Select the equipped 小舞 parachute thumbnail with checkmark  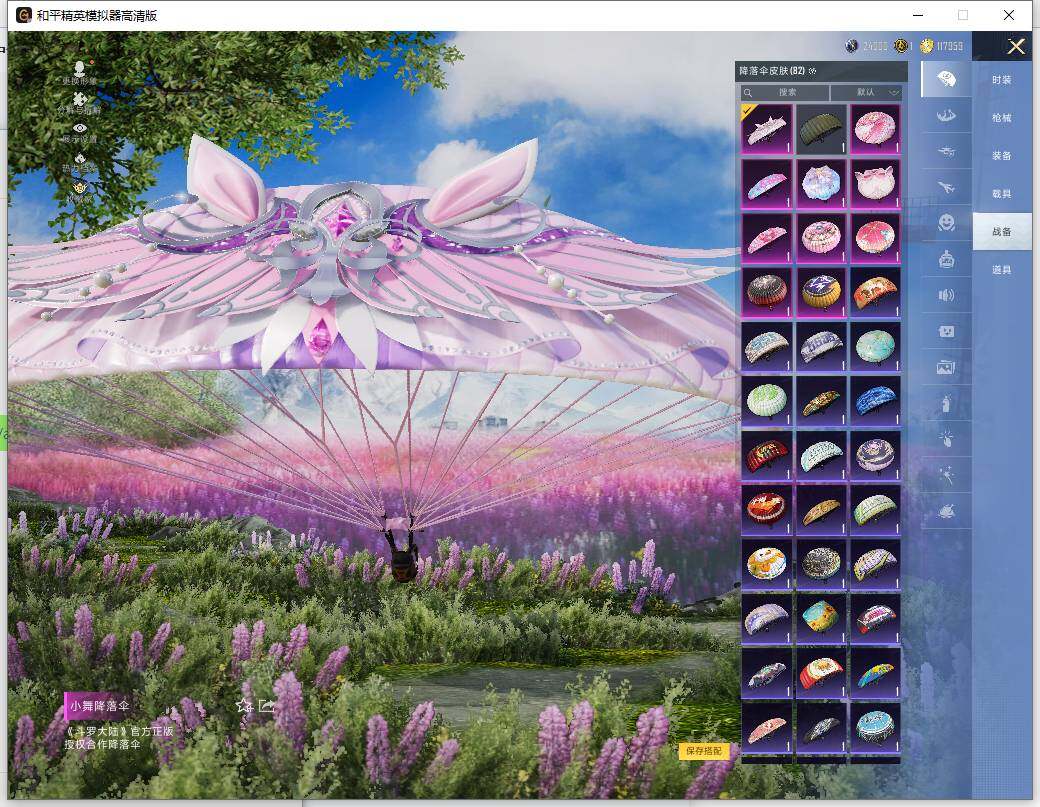click(766, 129)
